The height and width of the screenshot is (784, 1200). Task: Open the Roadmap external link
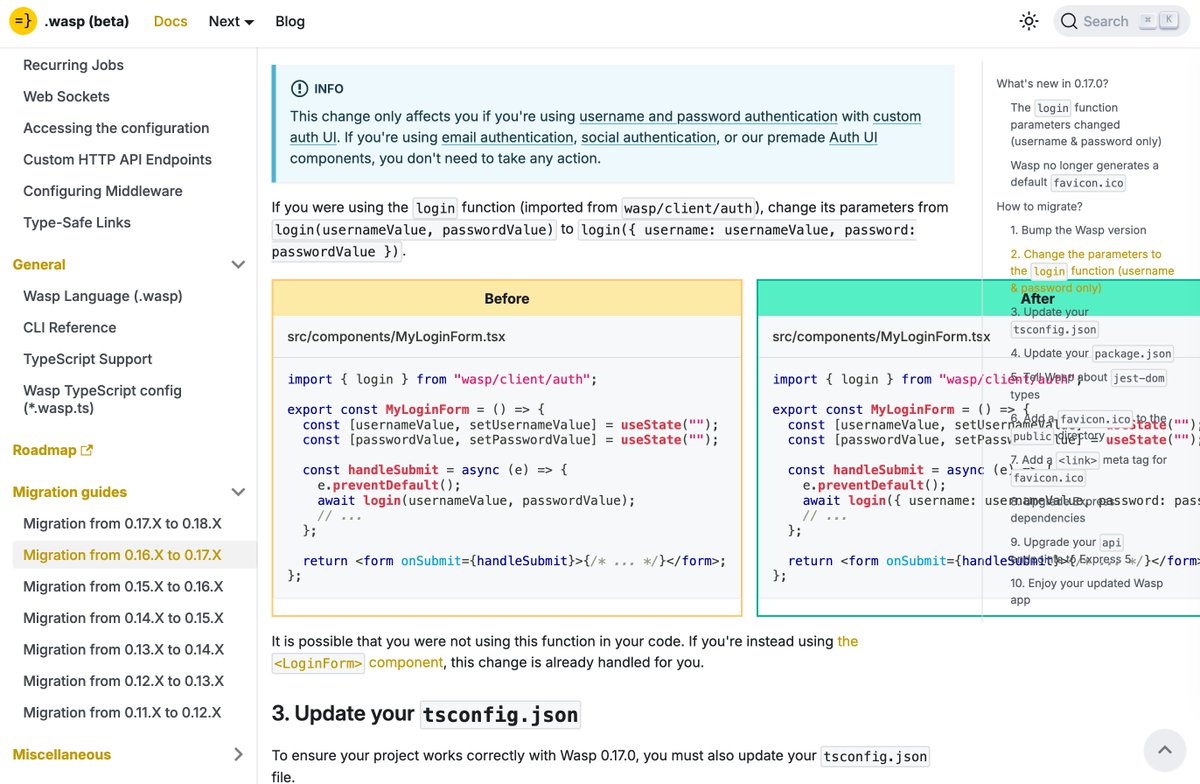point(53,450)
